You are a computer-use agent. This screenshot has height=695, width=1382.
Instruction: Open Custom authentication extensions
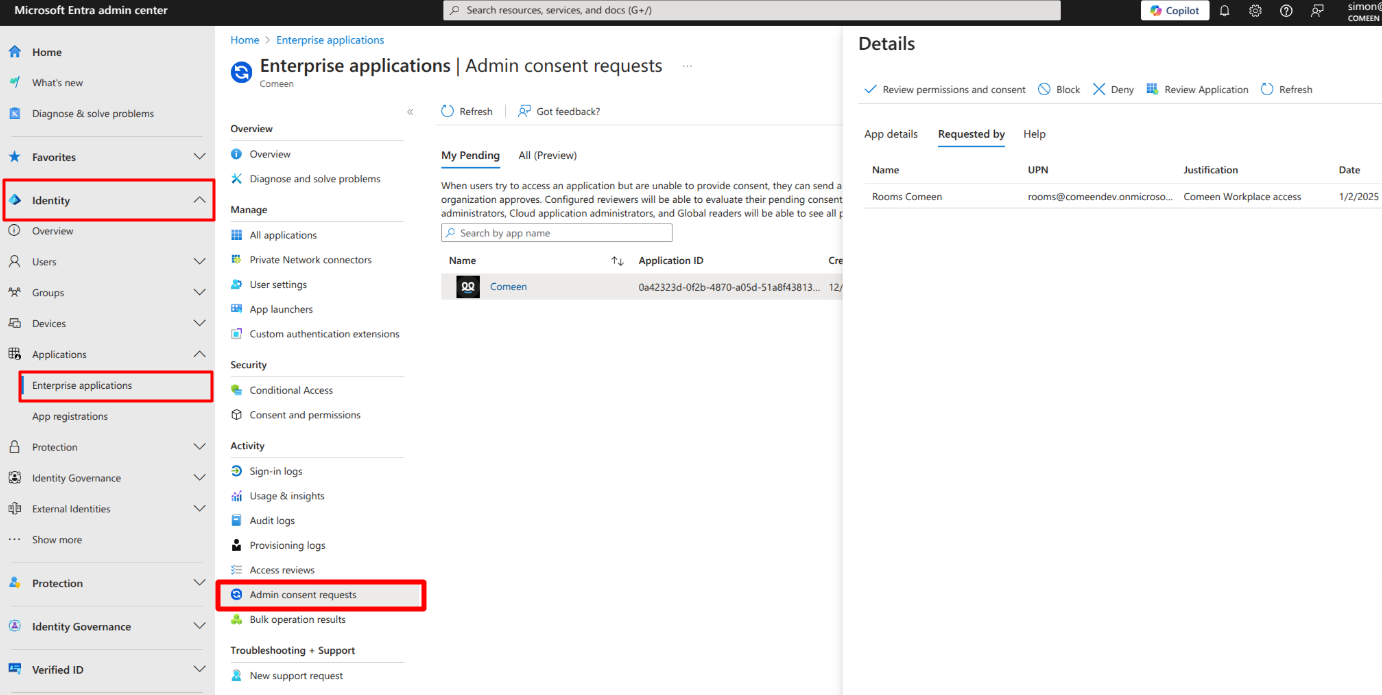click(x=324, y=334)
